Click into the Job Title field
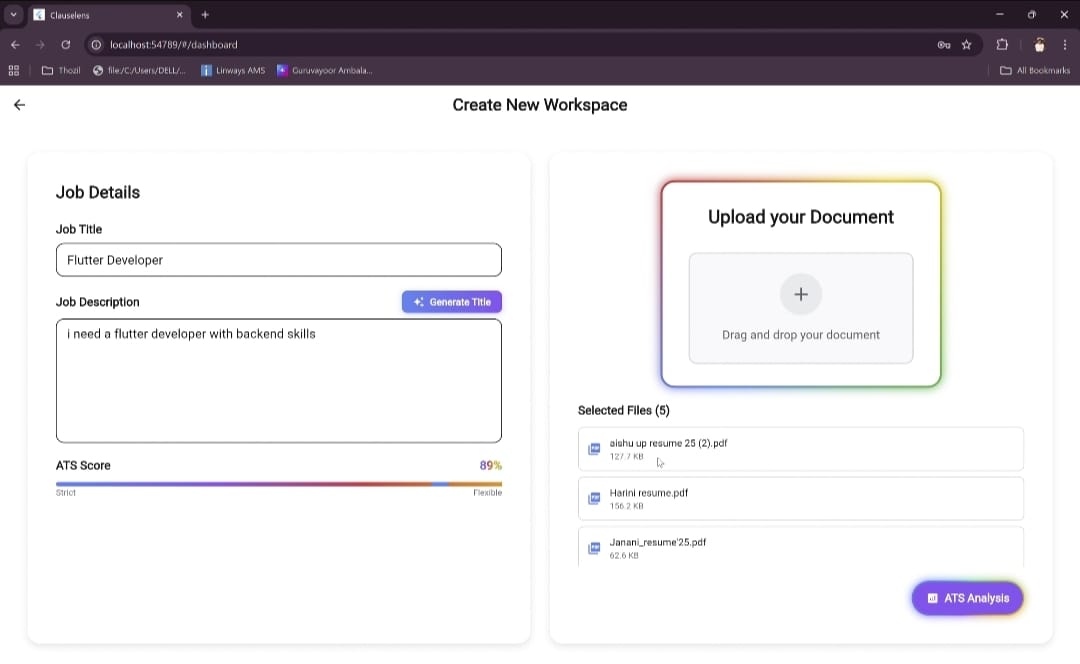This screenshot has width=1080, height=664. click(x=279, y=260)
